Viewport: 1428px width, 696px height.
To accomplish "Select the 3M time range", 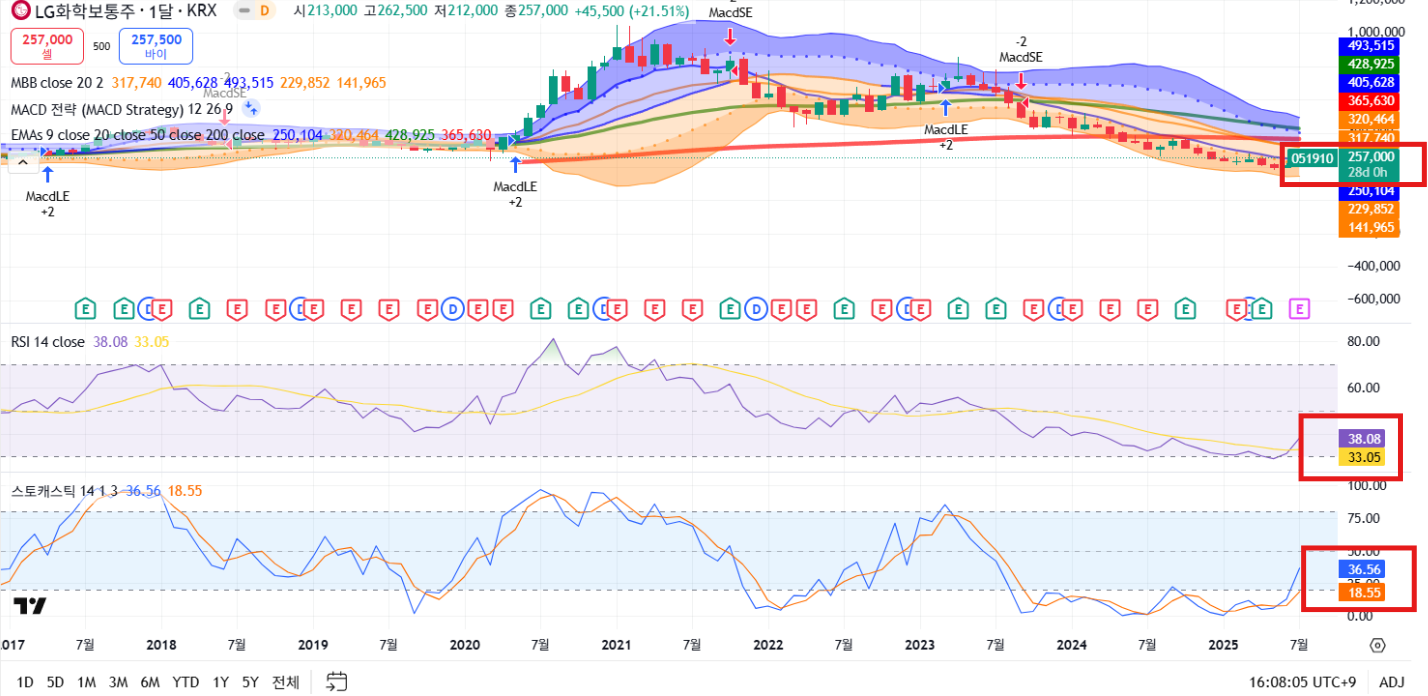I will pyautogui.click(x=118, y=682).
